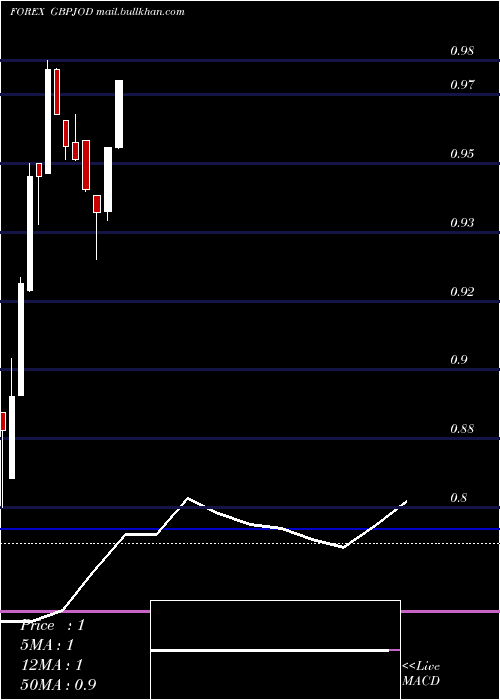This screenshot has height=700, width=500.
Task: Click the FOREX GBPJOD chart title text
Action: (x=52, y=12)
